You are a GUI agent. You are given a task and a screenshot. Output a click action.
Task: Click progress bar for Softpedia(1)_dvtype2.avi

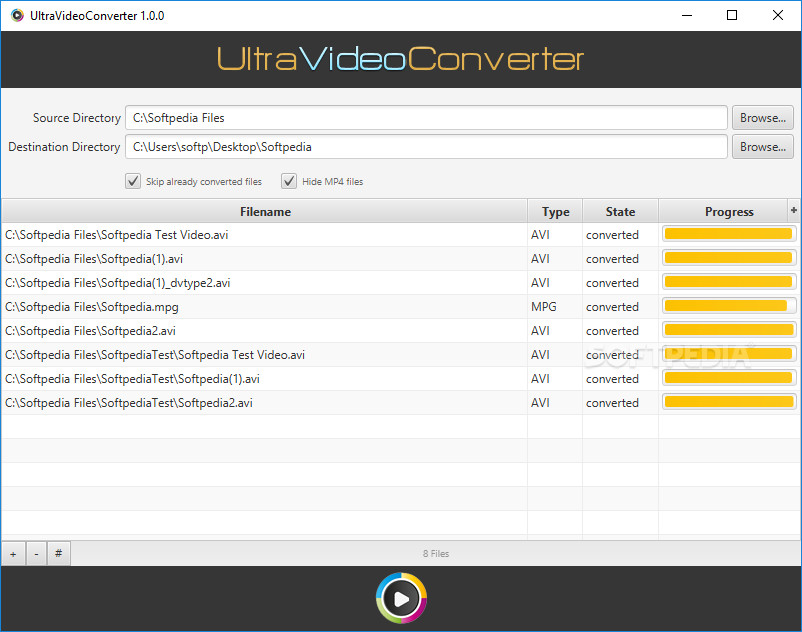coord(729,282)
